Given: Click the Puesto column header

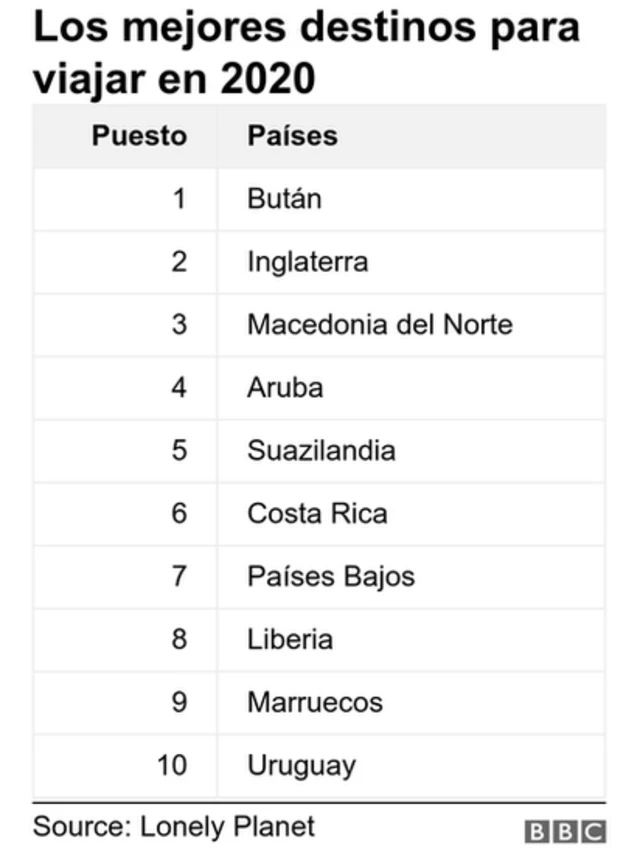Looking at the screenshot, I should coord(139,136).
